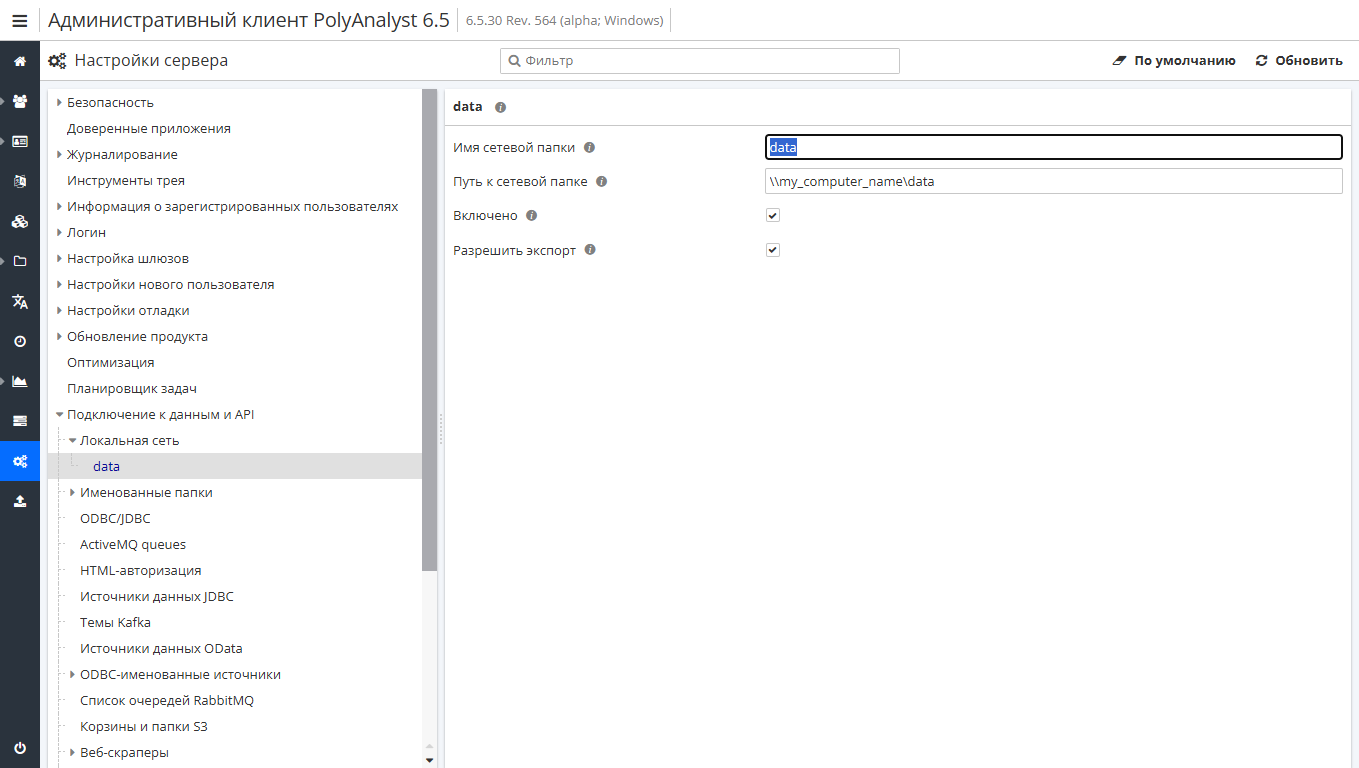Image resolution: width=1359 pixels, height=768 pixels.
Task: Click the По умолчанию button
Action: coord(1174,61)
